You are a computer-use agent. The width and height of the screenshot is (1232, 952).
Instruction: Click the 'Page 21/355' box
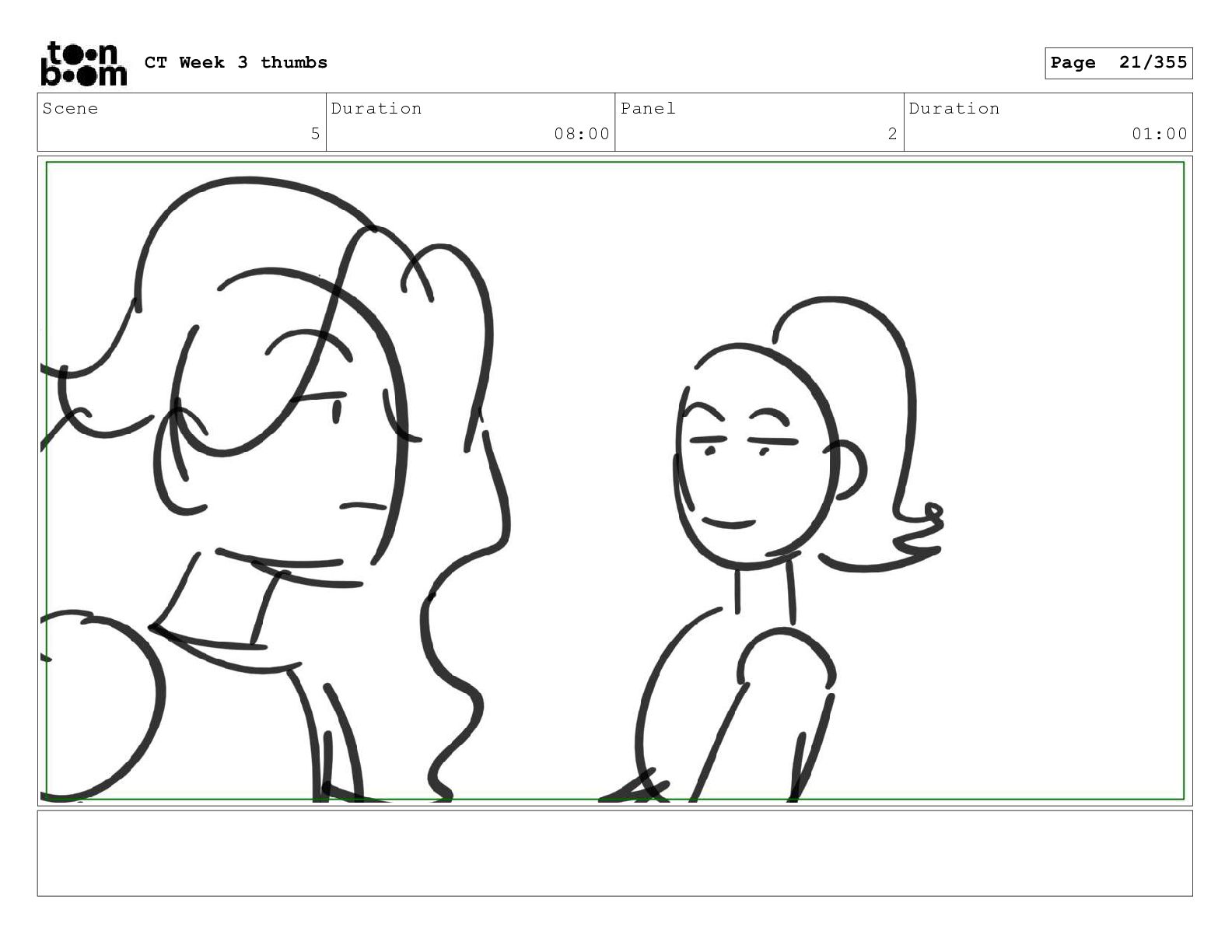pyautogui.click(x=1118, y=63)
